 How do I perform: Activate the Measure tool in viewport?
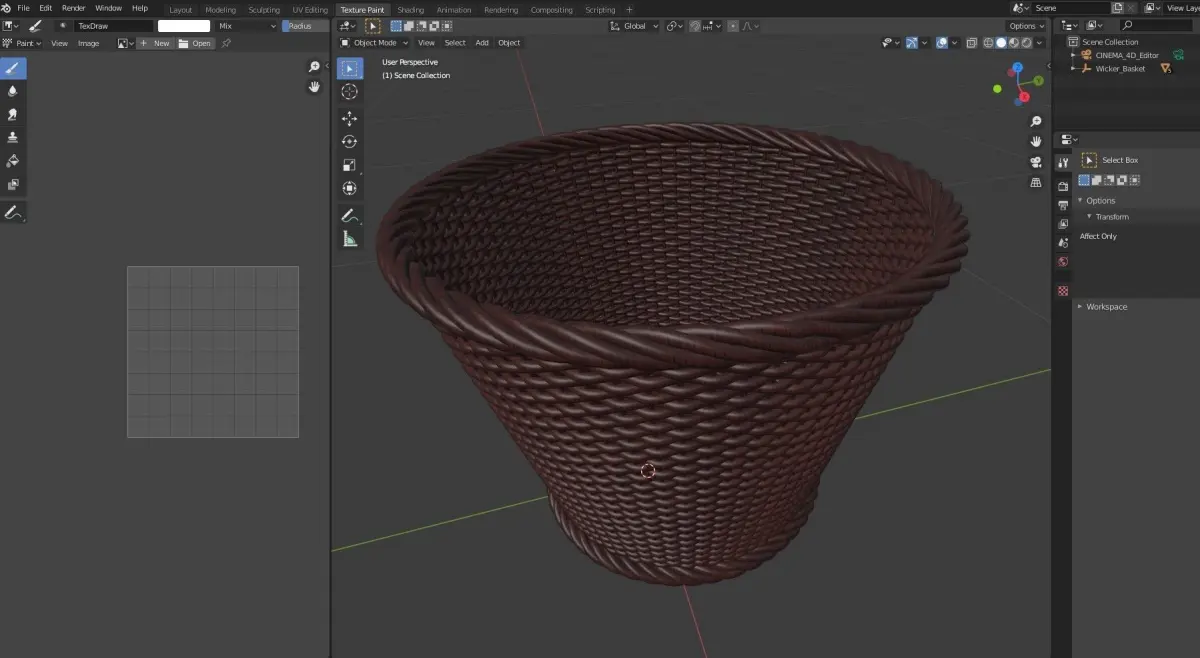[x=349, y=239]
